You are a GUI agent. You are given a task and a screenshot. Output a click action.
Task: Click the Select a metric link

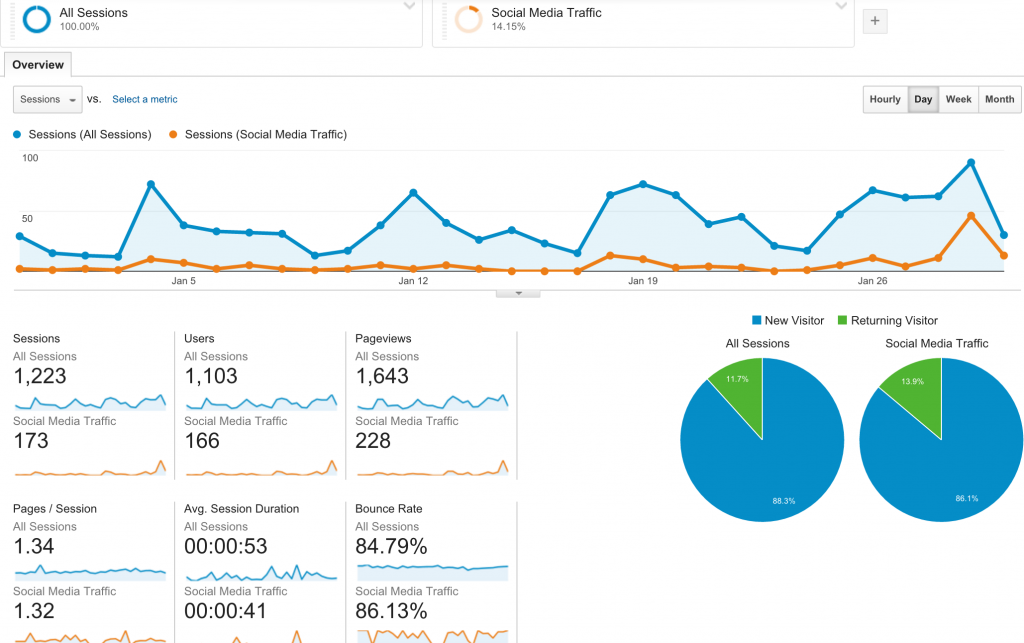point(145,99)
